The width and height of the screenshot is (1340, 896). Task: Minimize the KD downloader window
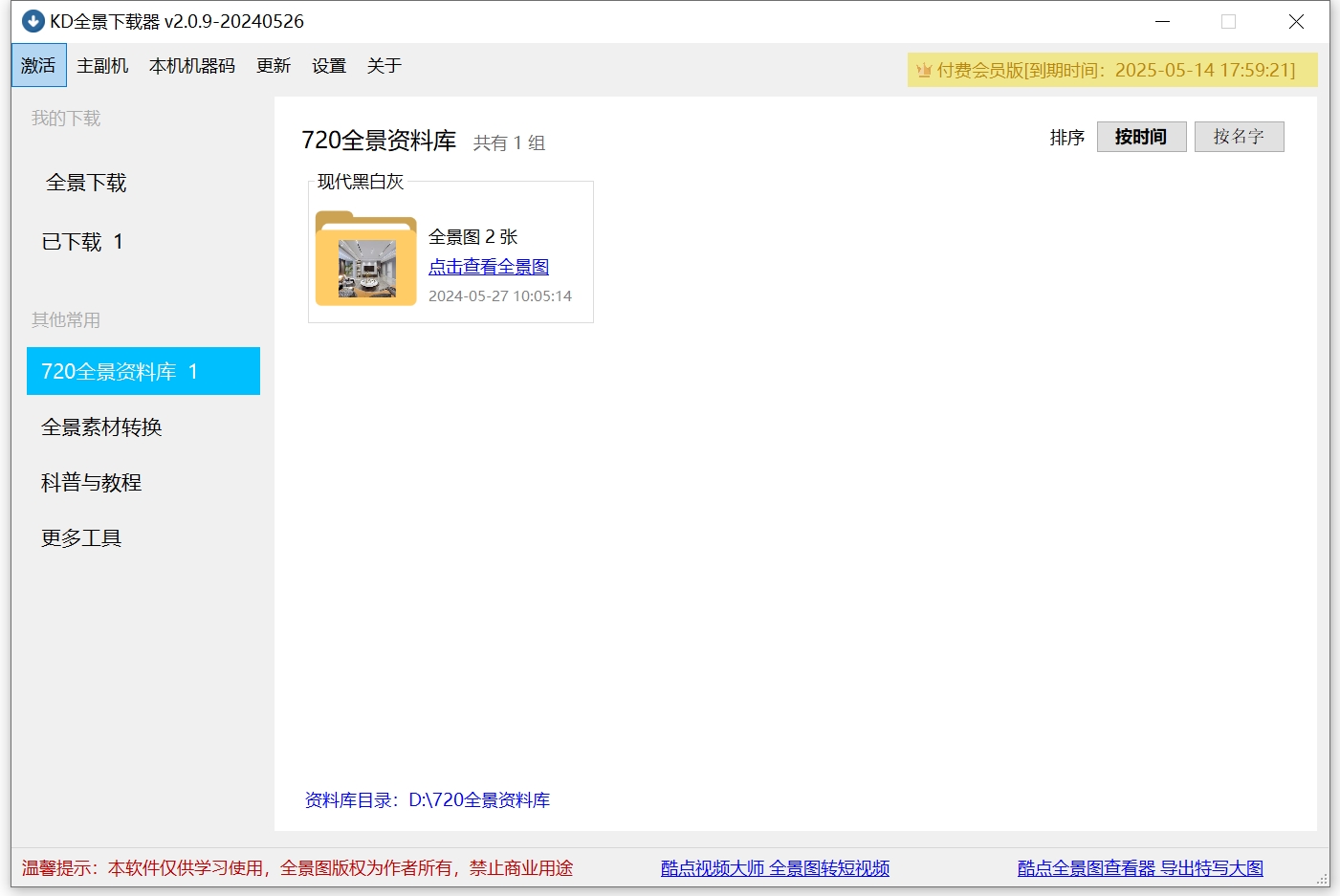coord(1163,21)
